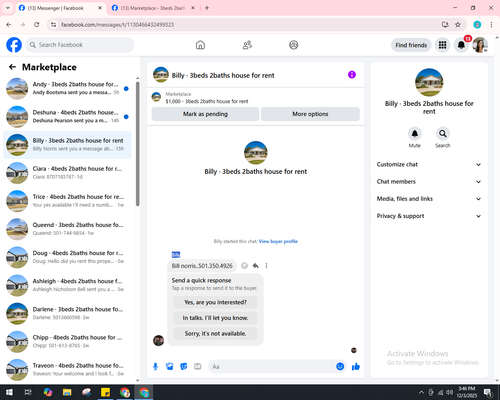Send a thumbs-up like
Screen dimensions: 500x400
coord(356,367)
